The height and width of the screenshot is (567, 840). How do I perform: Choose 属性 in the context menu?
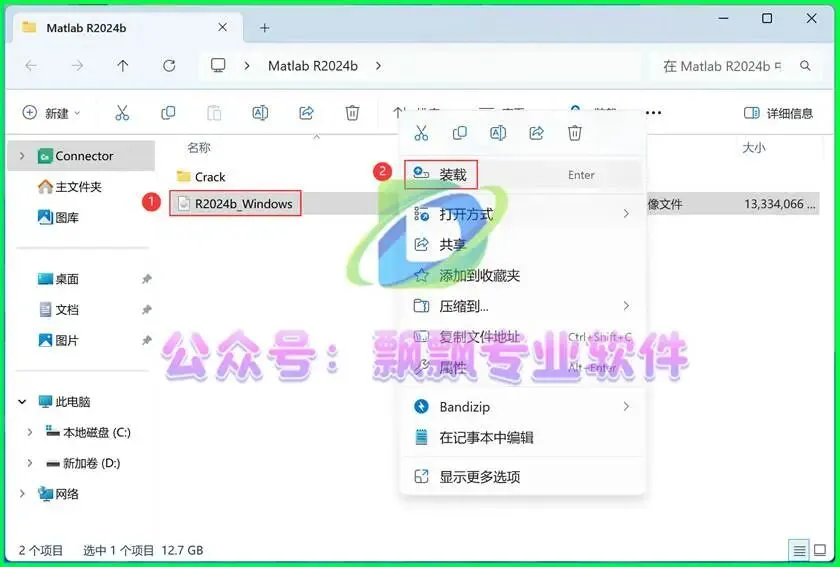pyautogui.click(x=523, y=367)
